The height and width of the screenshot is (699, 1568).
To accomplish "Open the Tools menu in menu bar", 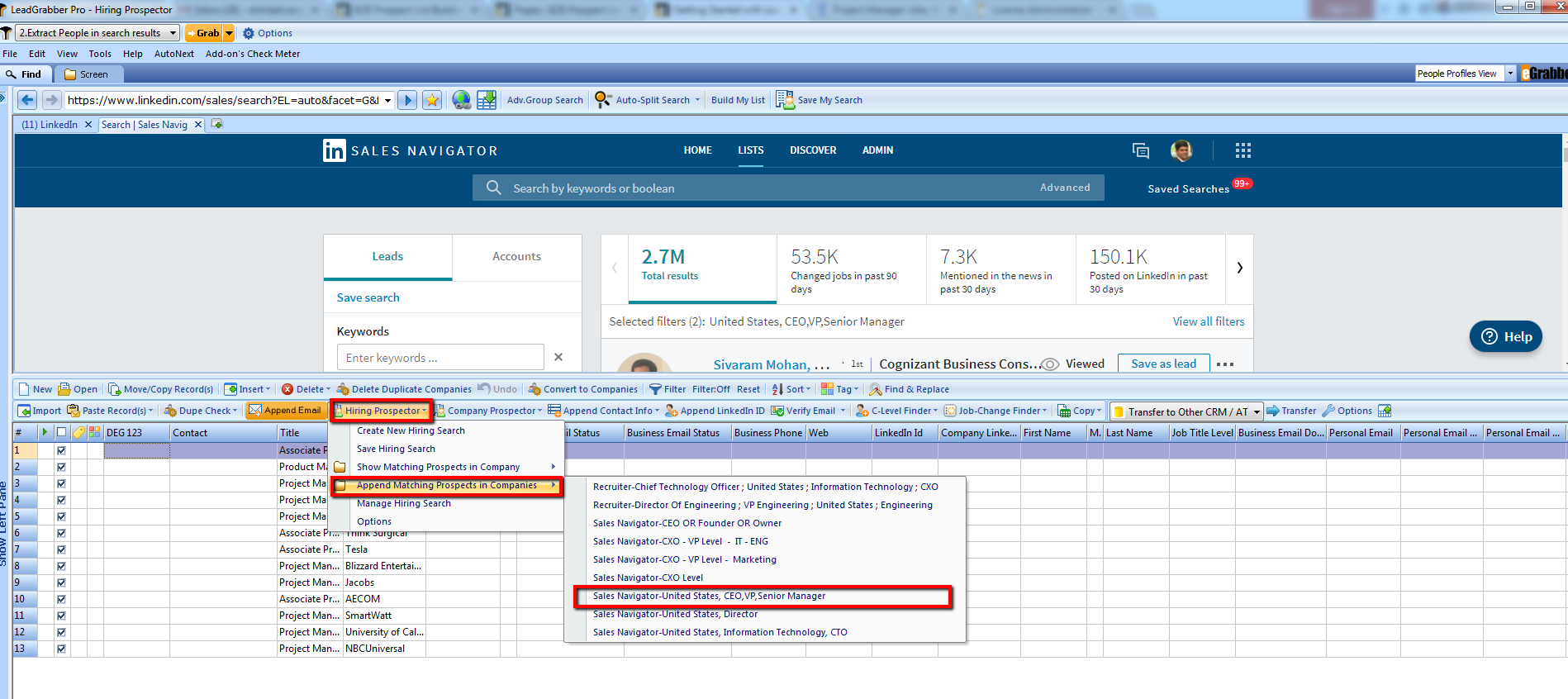I will [100, 54].
